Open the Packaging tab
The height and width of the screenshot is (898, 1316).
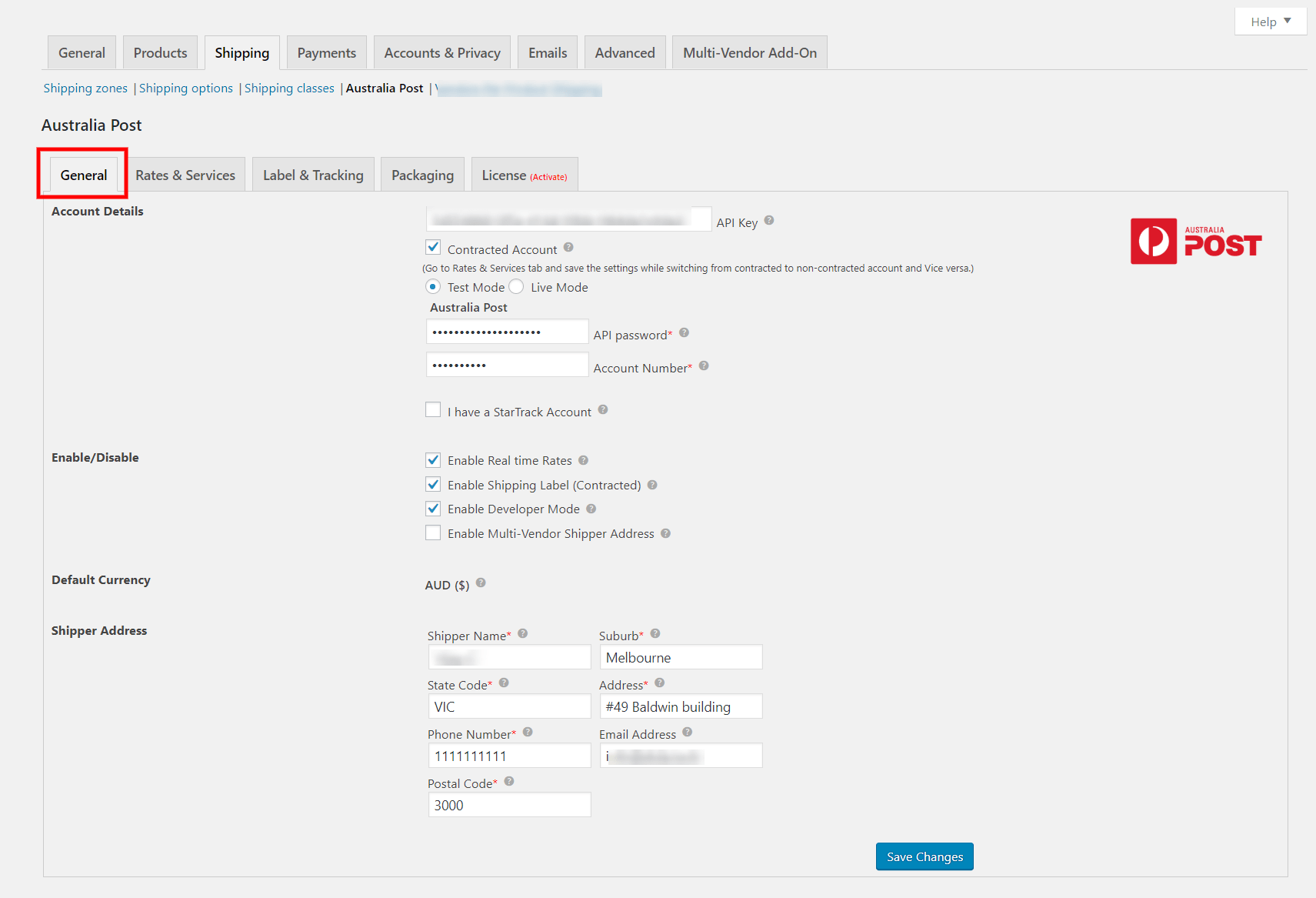[x=422, y=174]
